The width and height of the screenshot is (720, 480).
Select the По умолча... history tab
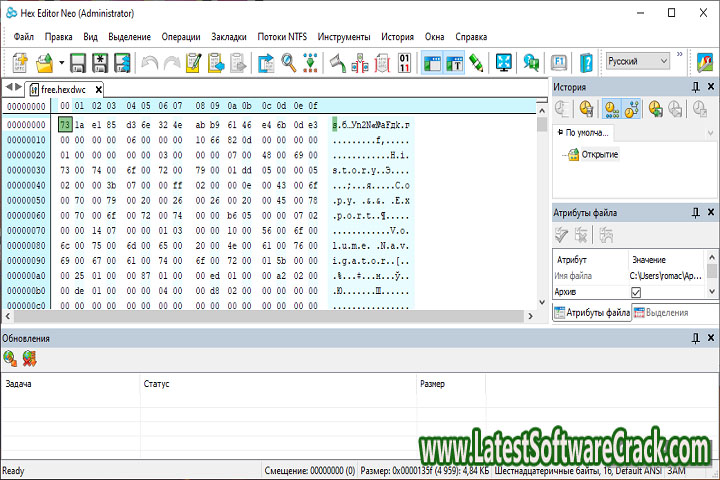583,133
